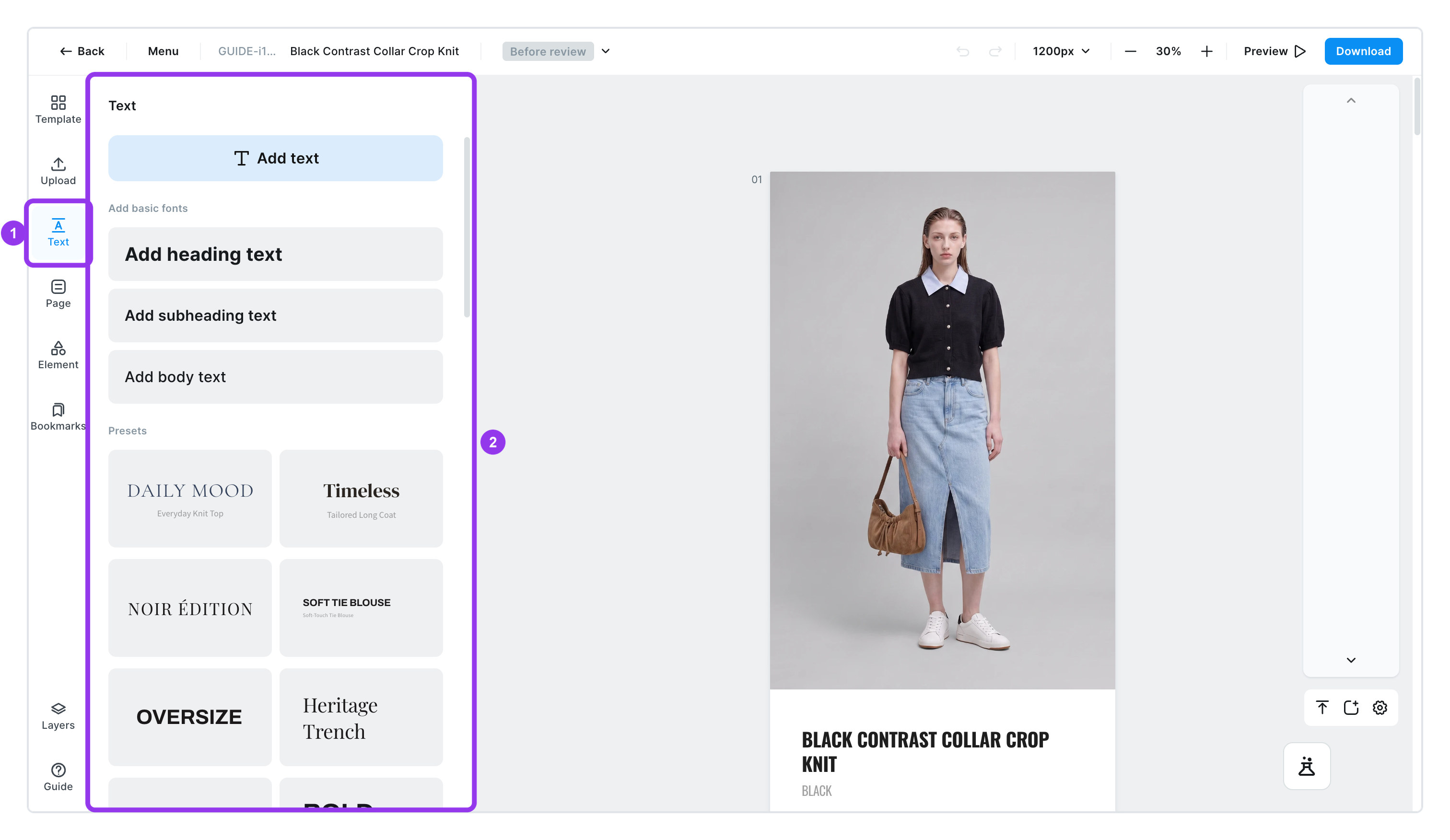Zoom in with the plus icon
The height and width of the screenshot is (840, 1450).
(1206, 51)
